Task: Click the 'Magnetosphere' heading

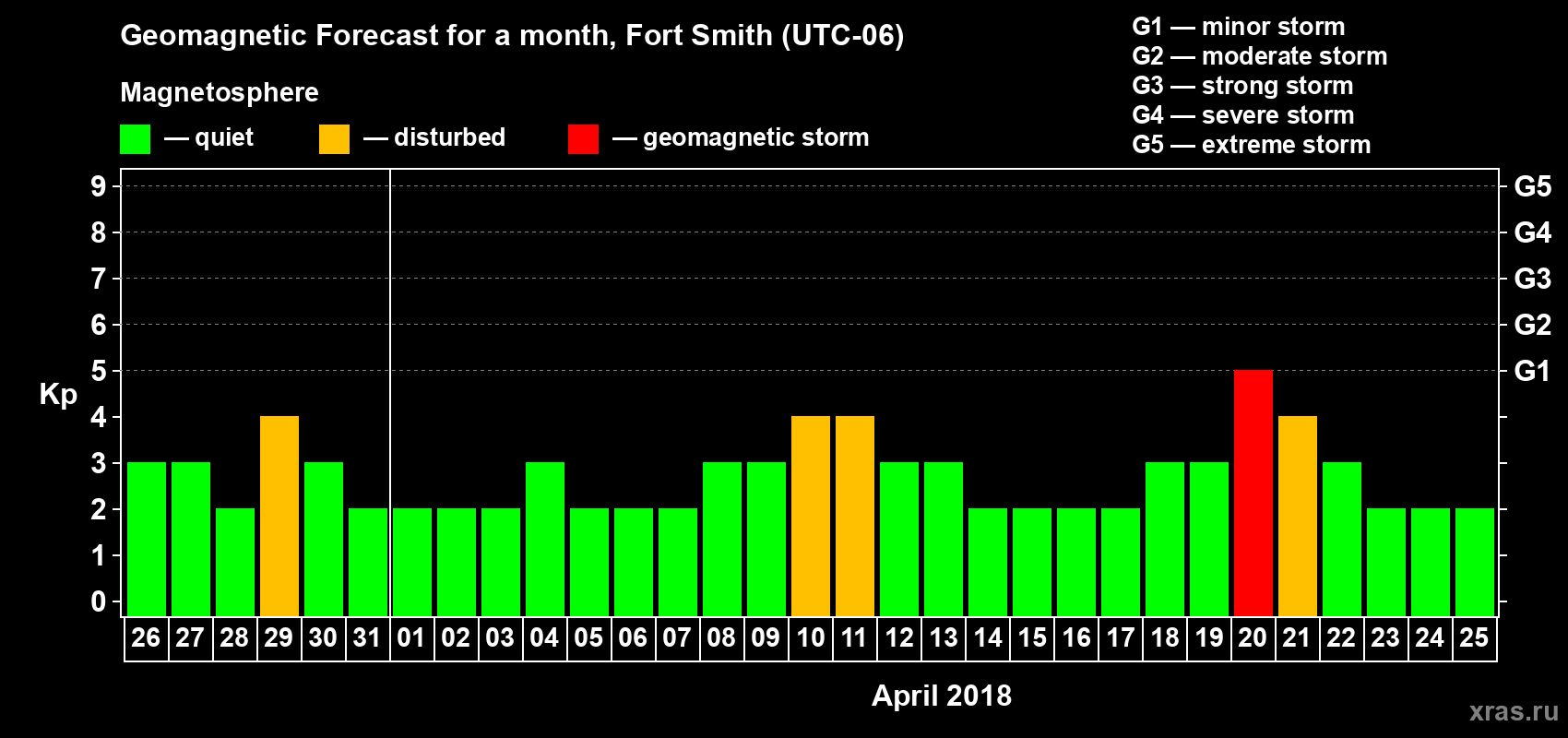Action: point(220,92)
